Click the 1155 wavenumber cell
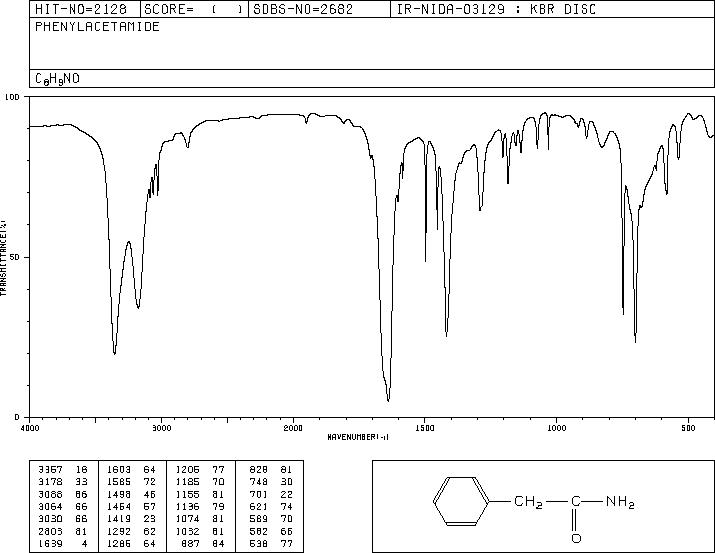This screenshot has height=553, width=715. pos(187,494)
